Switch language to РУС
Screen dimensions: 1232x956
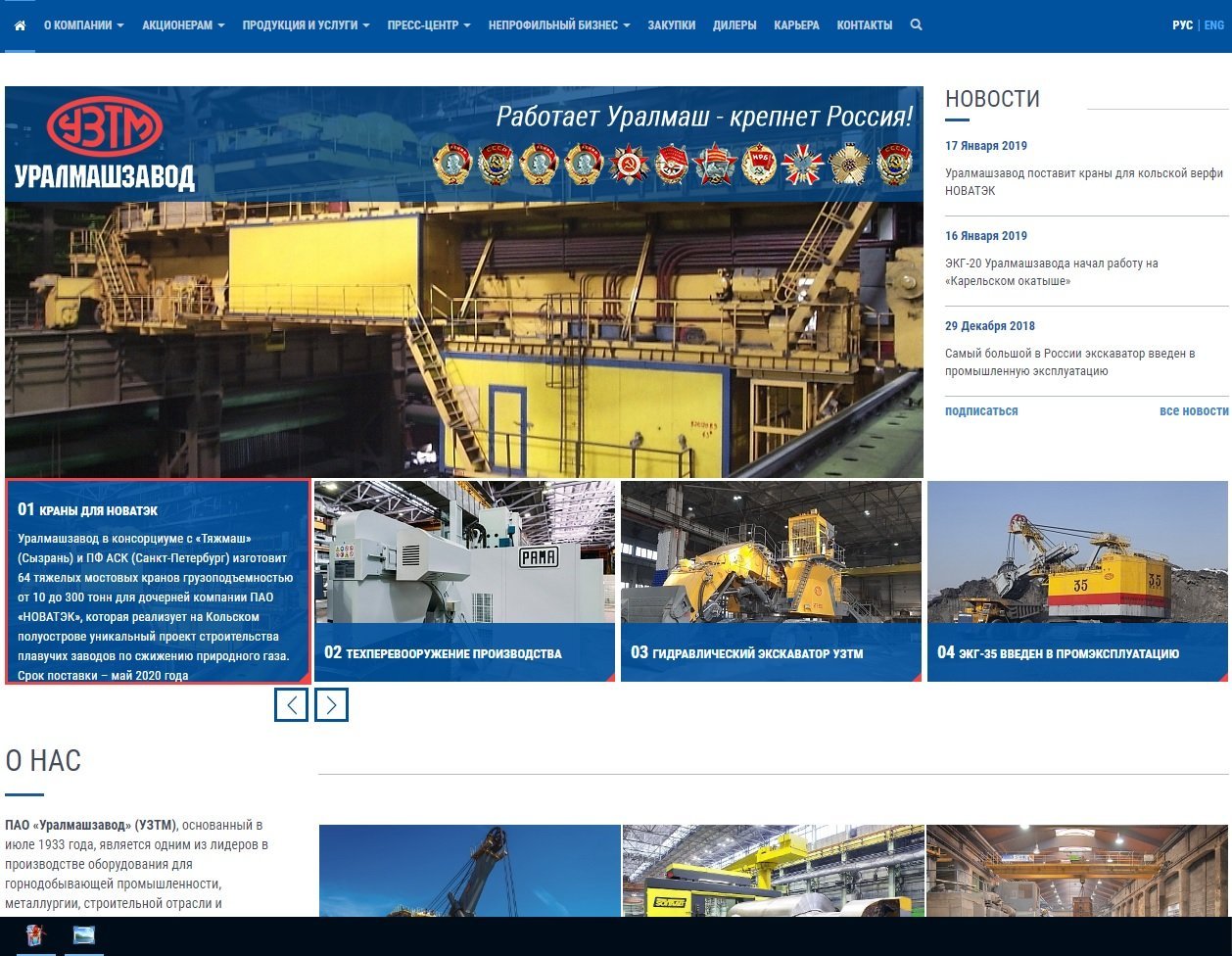click(x=1182, y=25)
